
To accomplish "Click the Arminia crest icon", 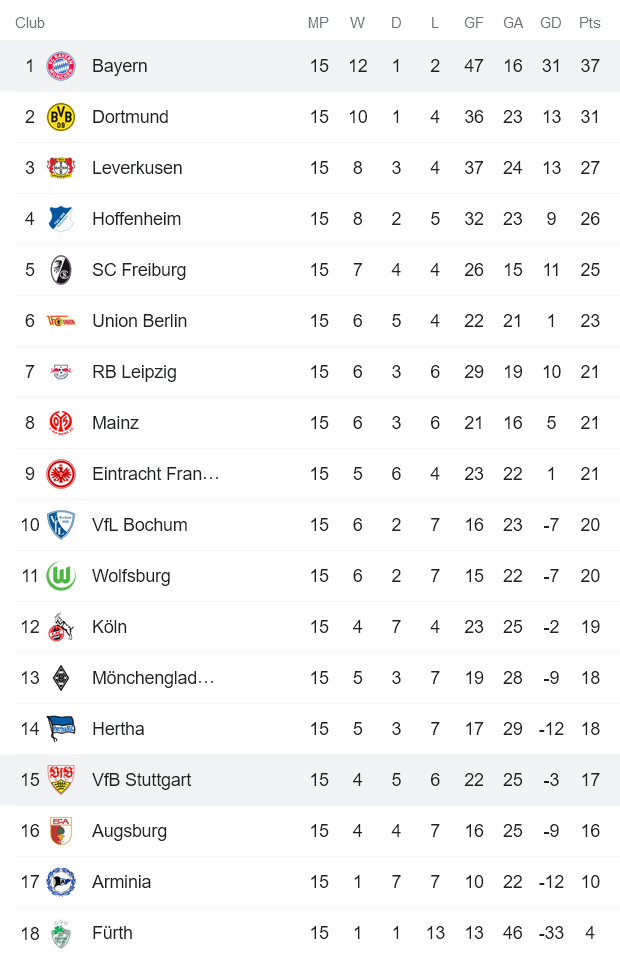I will click(60, 882).
